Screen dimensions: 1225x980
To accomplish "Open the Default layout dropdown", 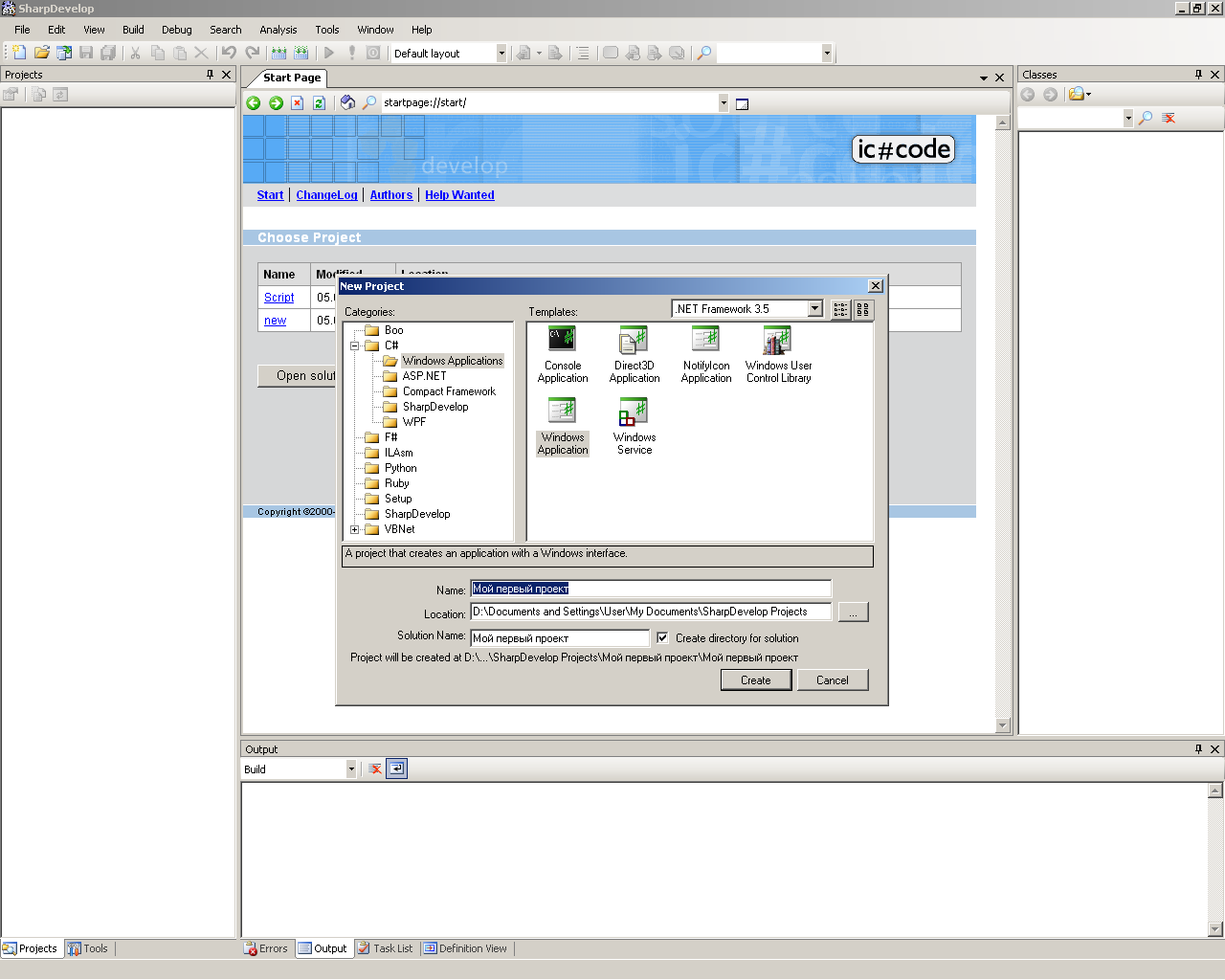I will (501, 54).
